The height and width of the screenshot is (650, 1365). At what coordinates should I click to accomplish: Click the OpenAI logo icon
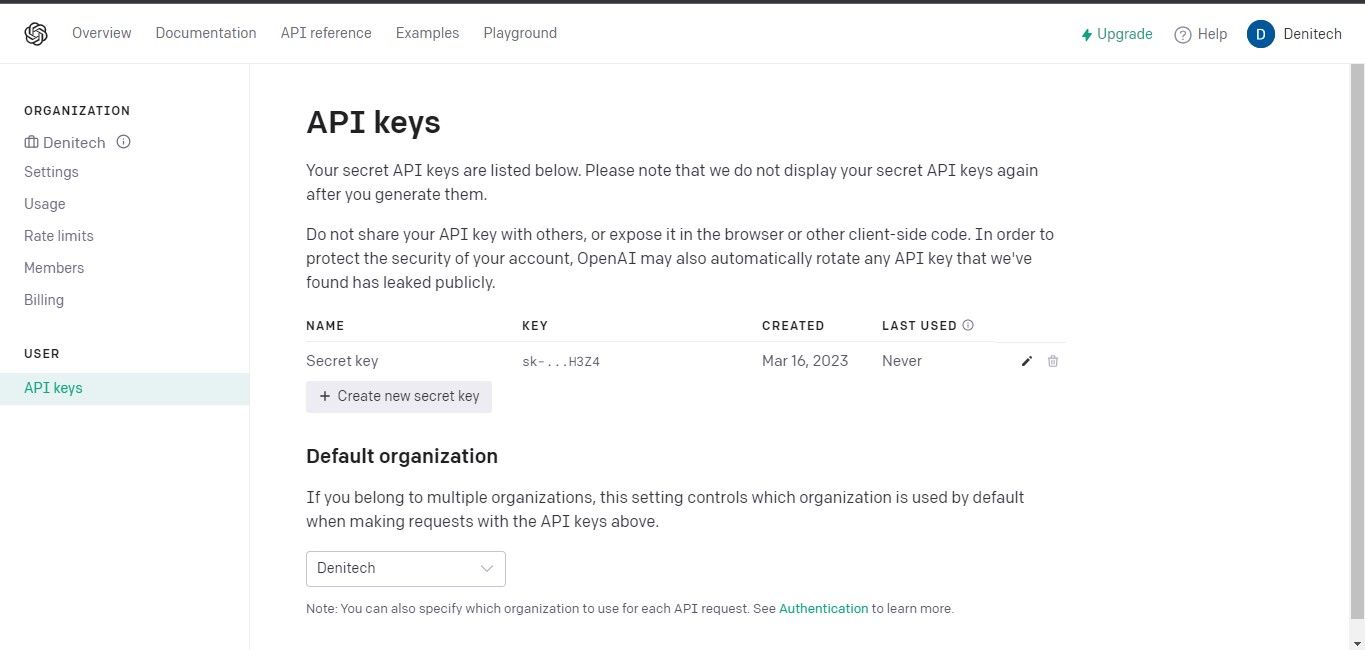coord(36,32)
